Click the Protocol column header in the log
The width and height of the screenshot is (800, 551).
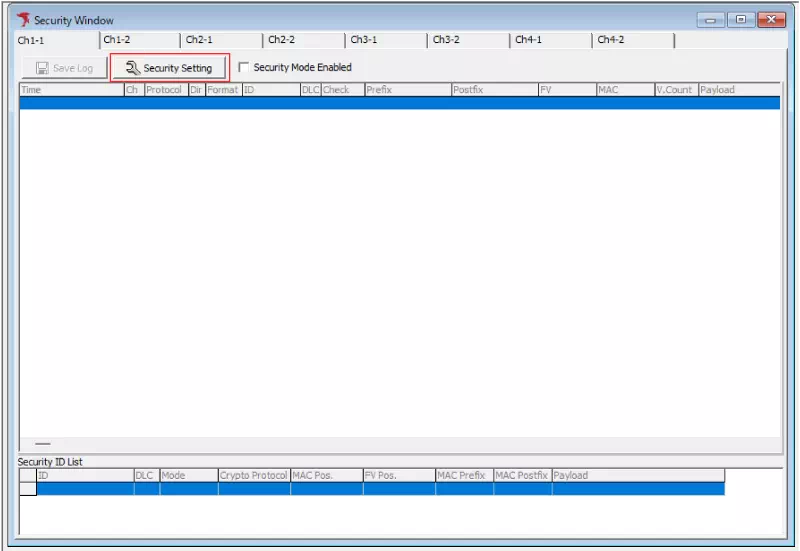tap(166, 90)
